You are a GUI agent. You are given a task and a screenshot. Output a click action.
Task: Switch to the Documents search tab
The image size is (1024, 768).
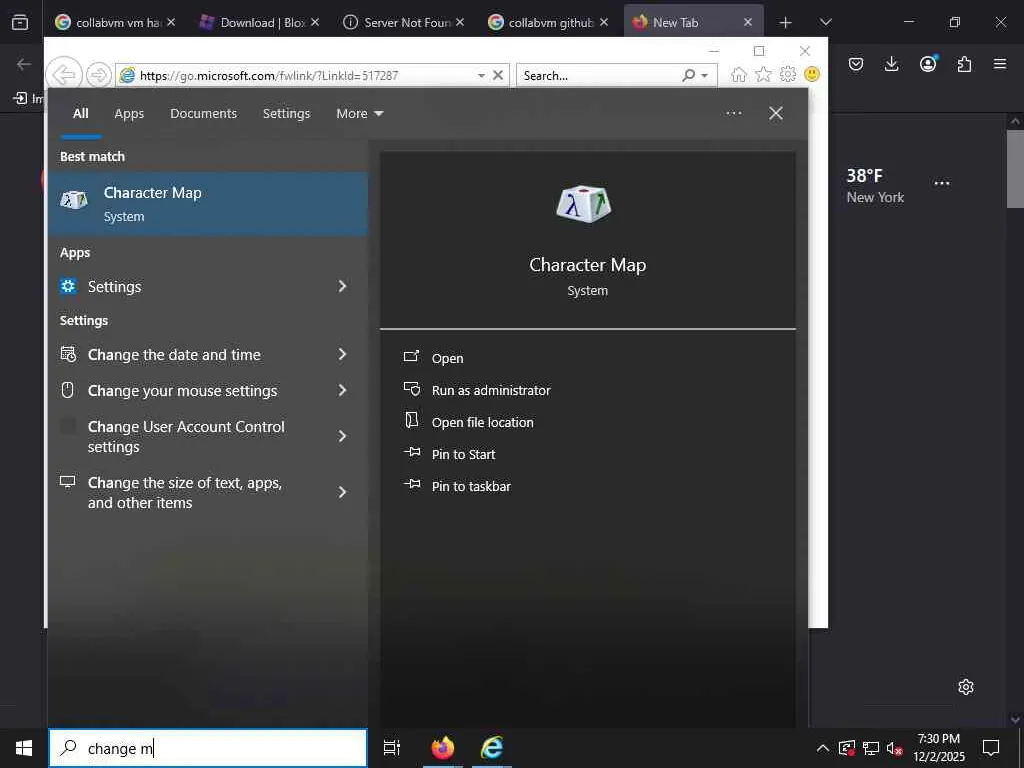203,114
